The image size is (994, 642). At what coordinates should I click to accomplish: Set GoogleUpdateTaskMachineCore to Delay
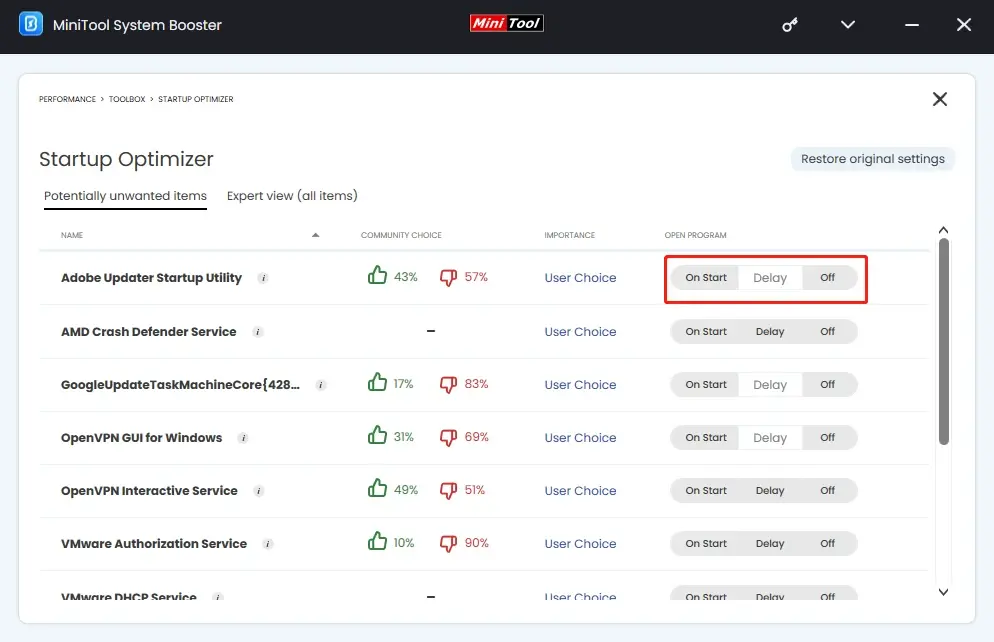coord(770,385)
